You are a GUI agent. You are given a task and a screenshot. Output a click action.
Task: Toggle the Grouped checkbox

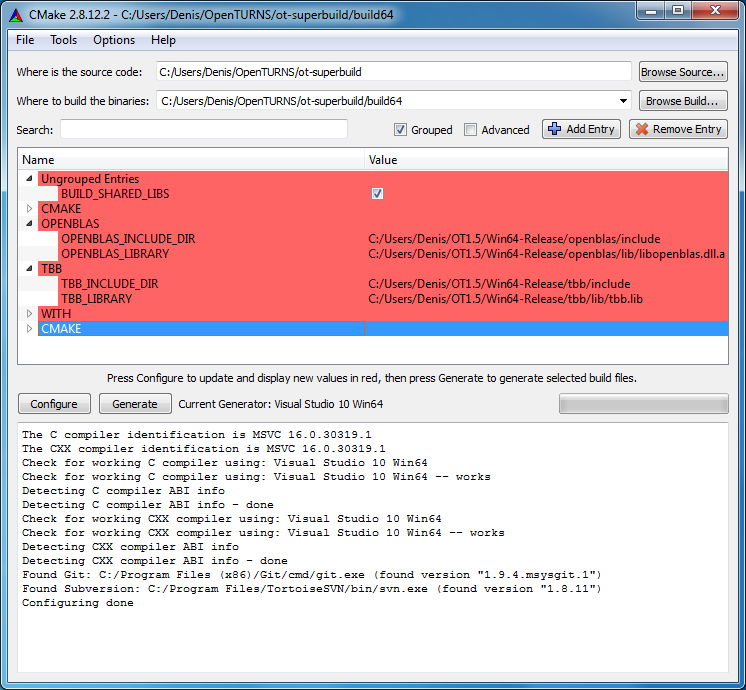pos(400,129)
